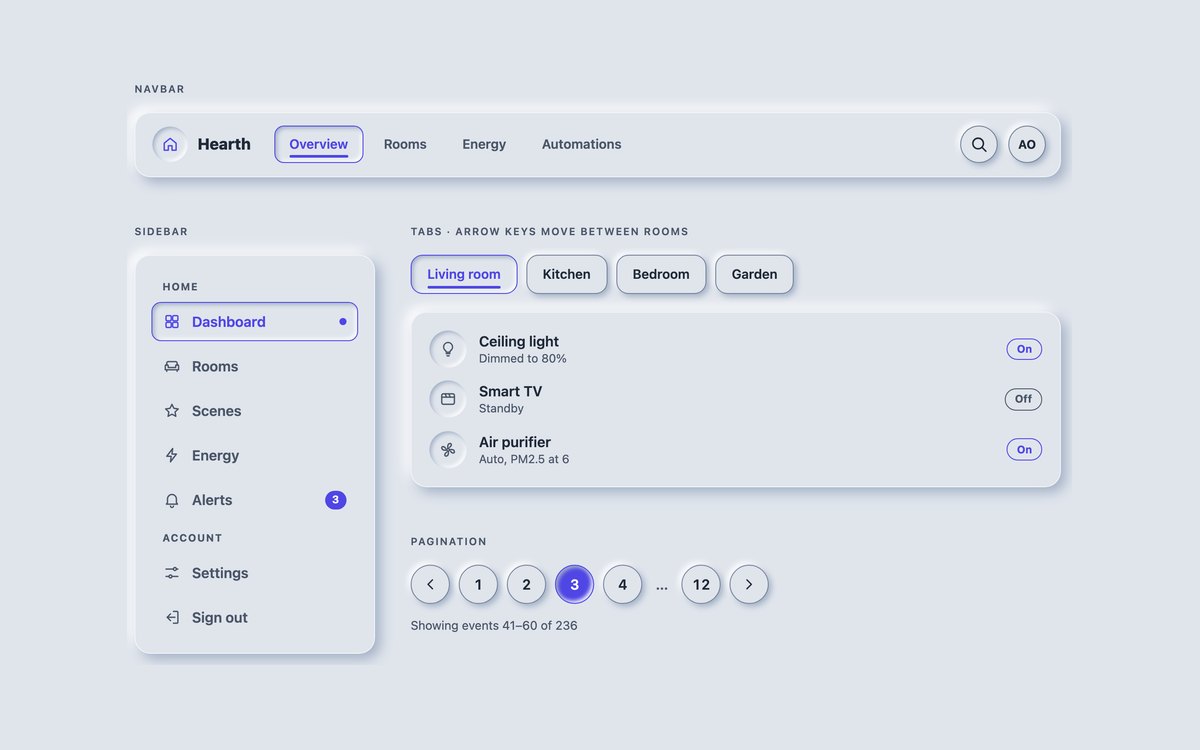Click the ACCOUNT section heading in the sidebar
The width and height of the screenshot is (1200, 750).
tap(193, 538)
